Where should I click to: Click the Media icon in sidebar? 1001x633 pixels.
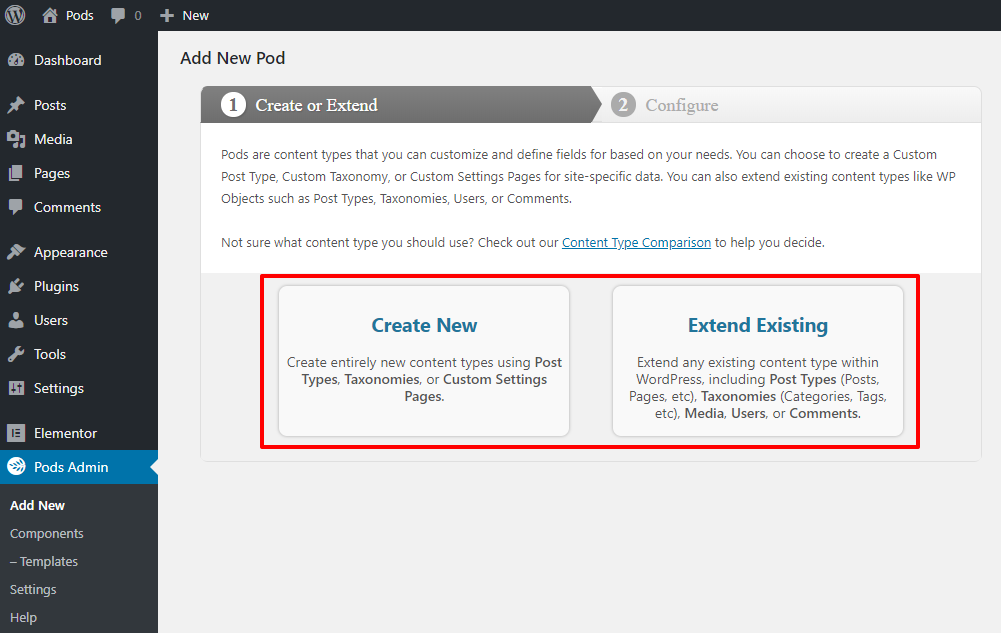(x=16, y=139)
